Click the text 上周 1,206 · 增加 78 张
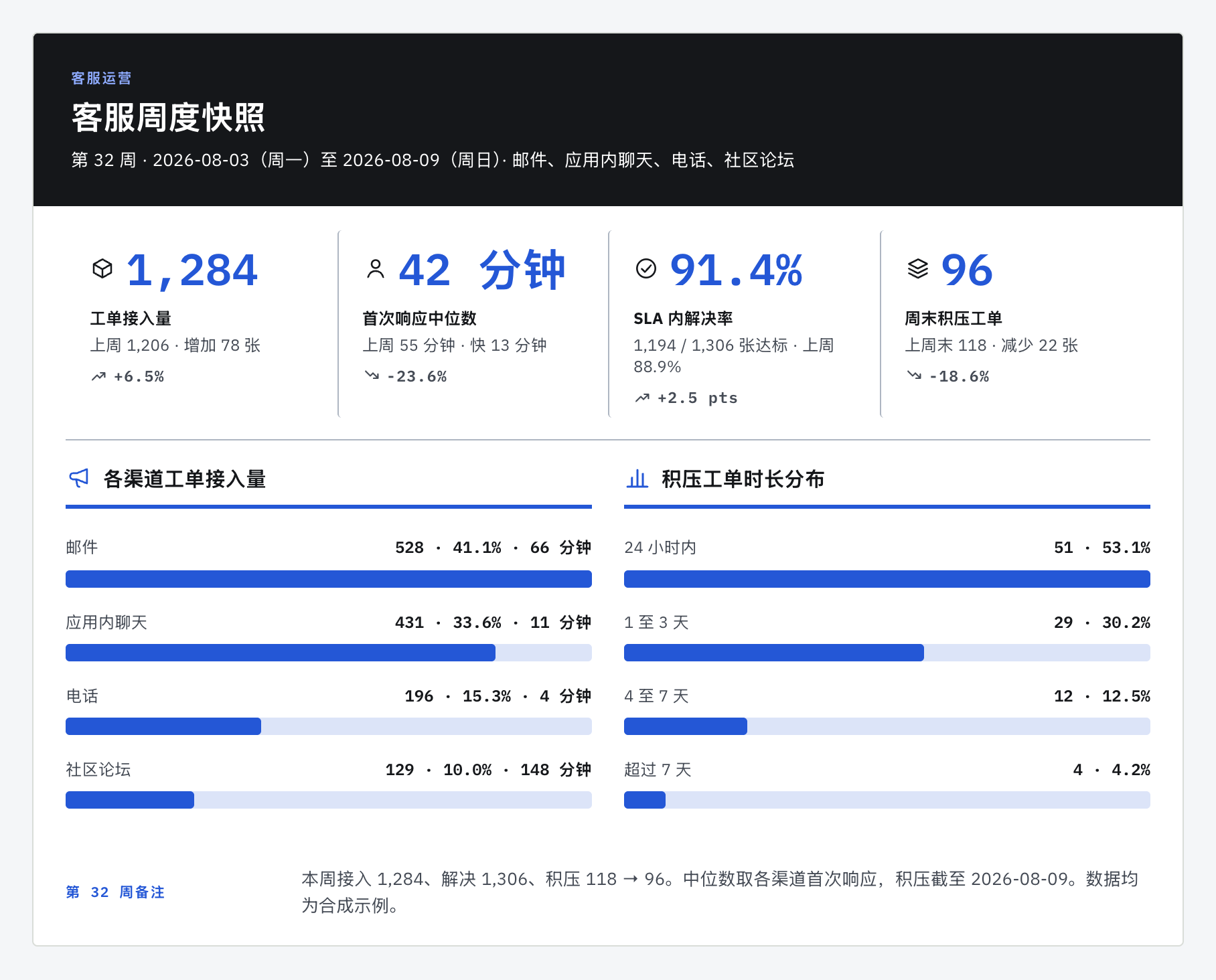Viewport: 1216px width, 980px height. (x=175, y=345)
